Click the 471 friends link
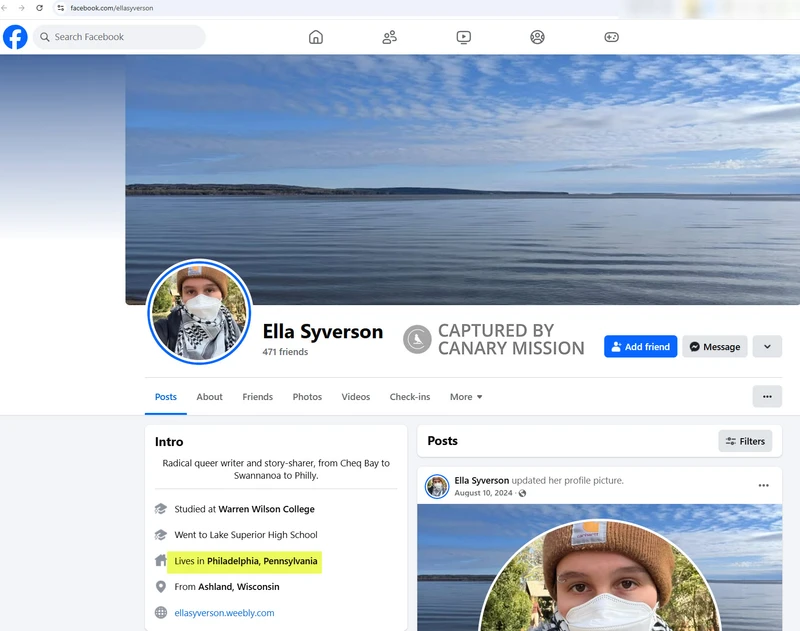The width and height of the screenshot is (800, 631). click(285, 352)
